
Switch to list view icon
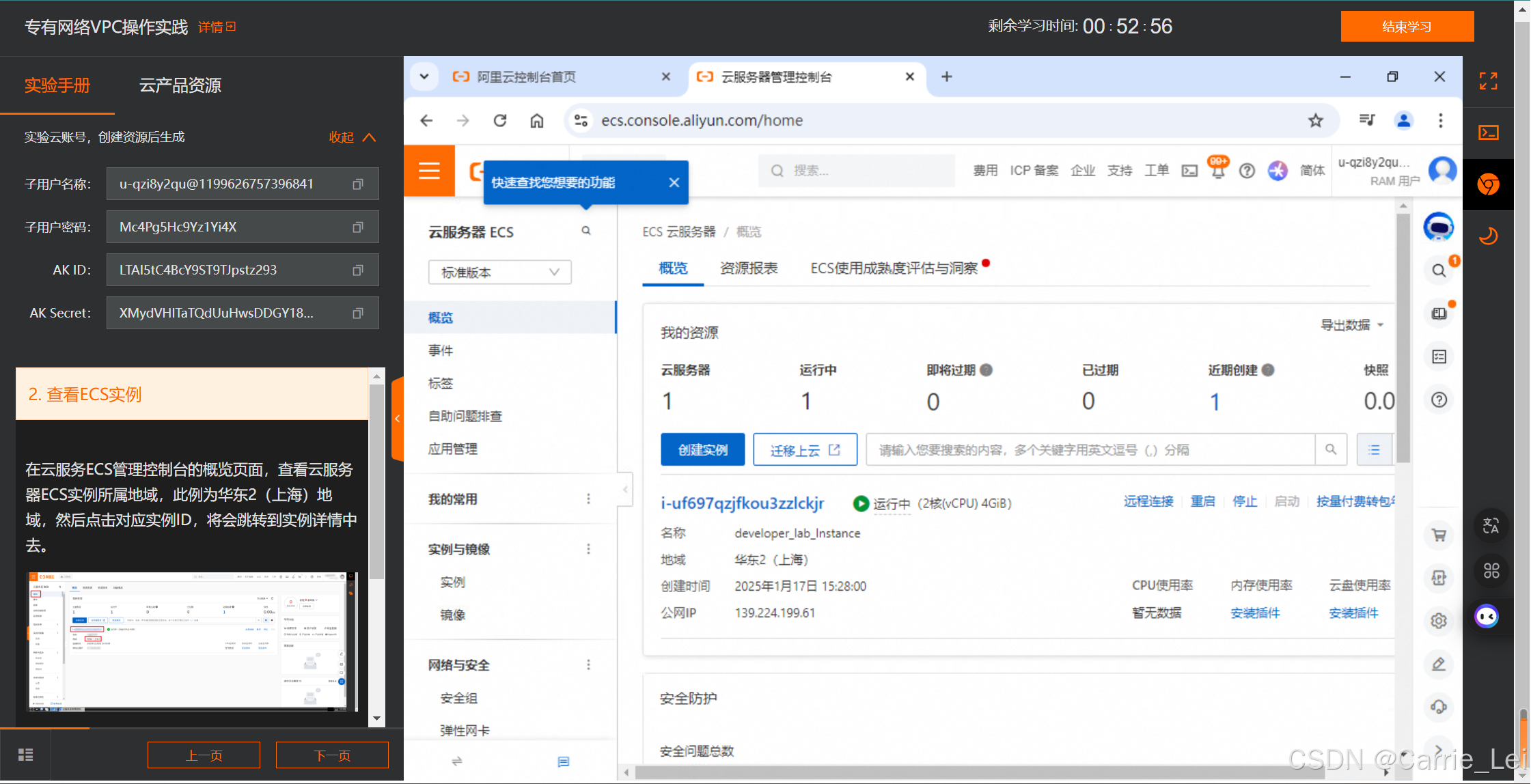click(1374, 449)
